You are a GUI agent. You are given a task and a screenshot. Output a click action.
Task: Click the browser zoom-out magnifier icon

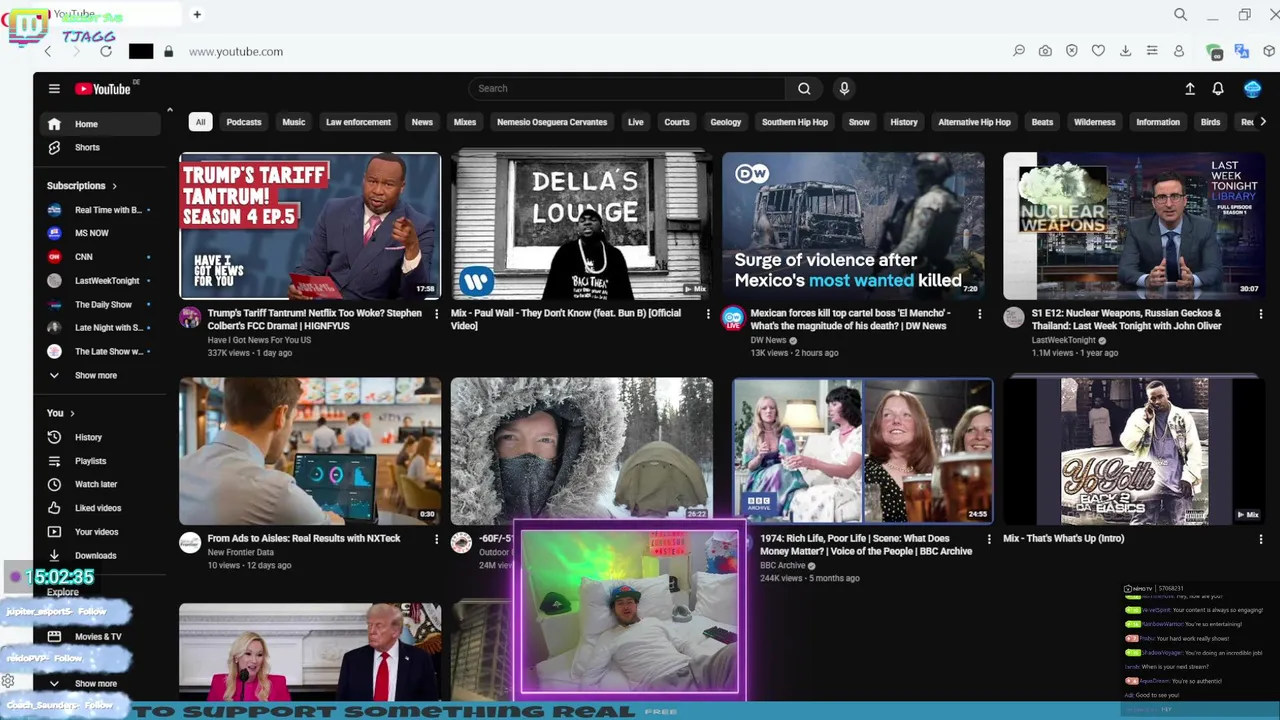click(x=1019, y=51)
